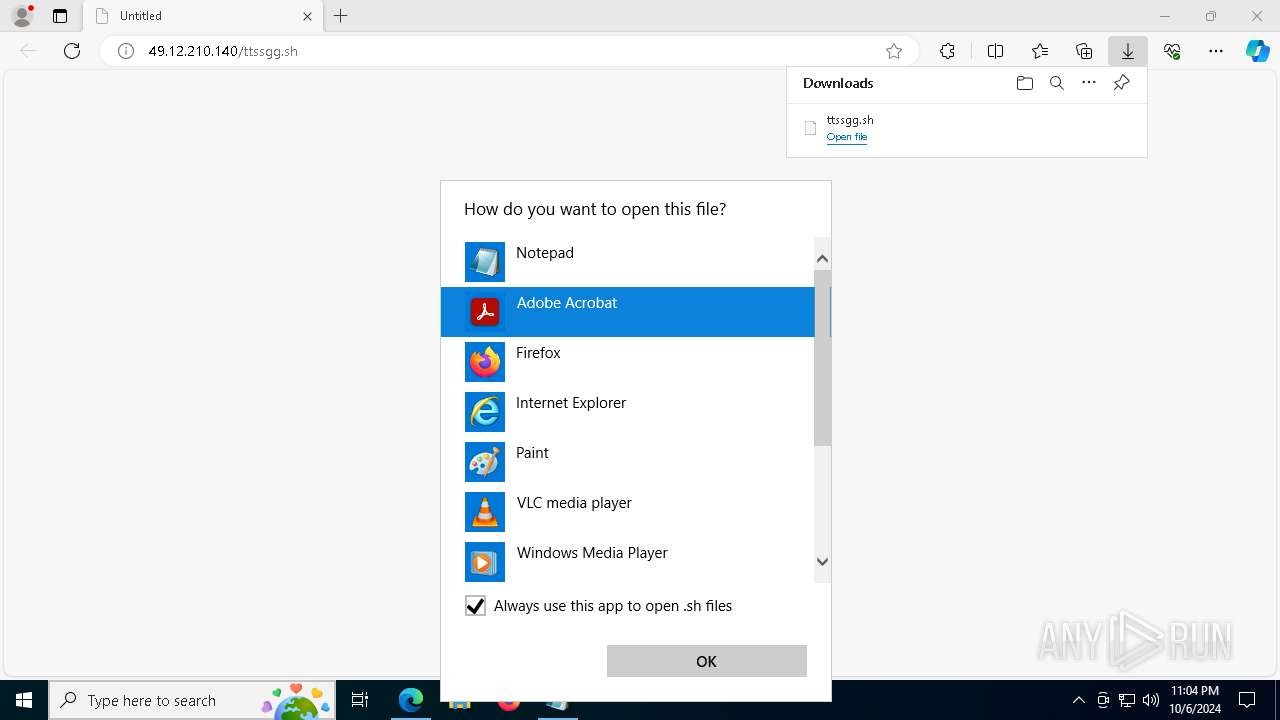The height and width of the screenshot is (720, 1280).
Task: Toggle Always use this app checkbox
Action: point(475,606)
